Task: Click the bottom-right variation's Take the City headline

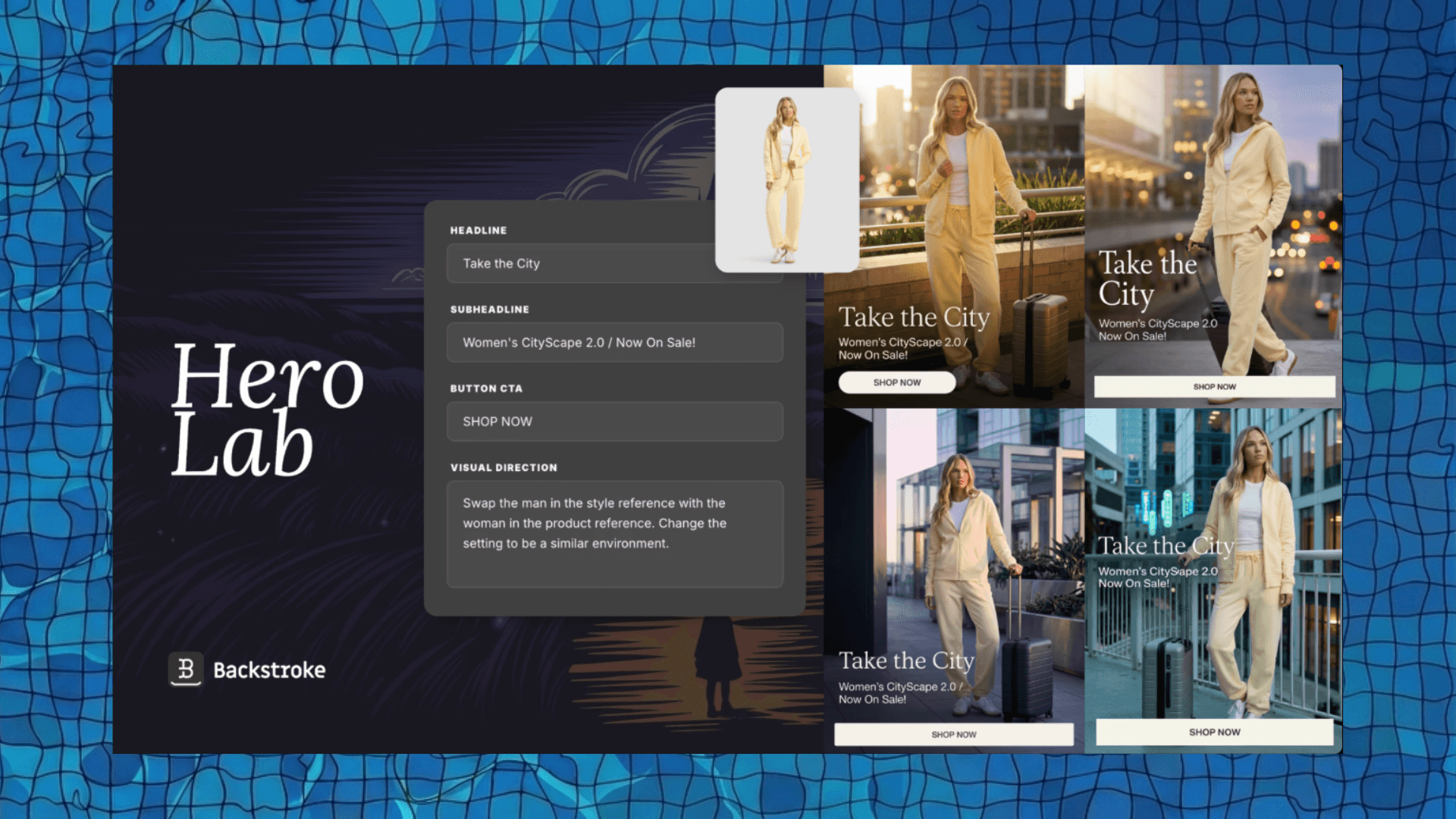Action: click(x=1166, y=546)
